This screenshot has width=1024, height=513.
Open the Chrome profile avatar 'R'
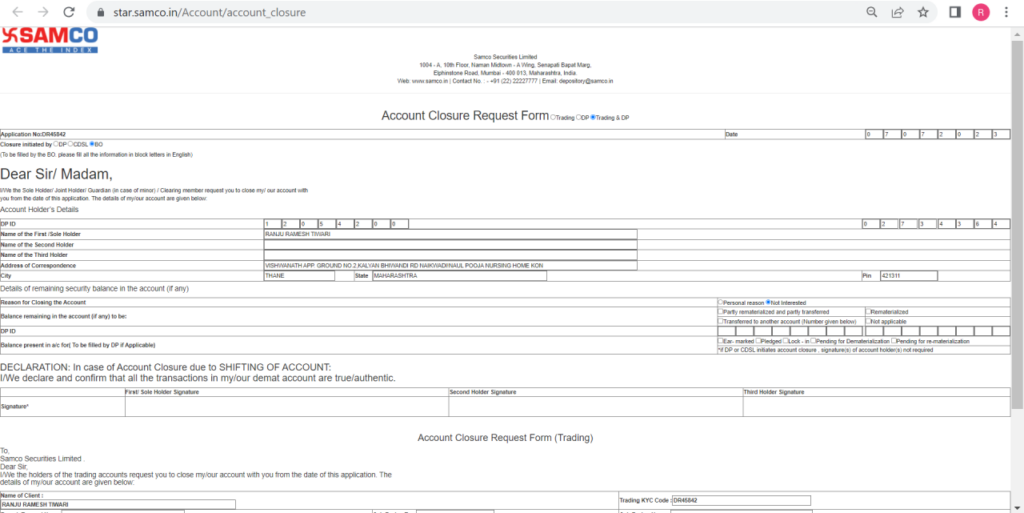981,13
